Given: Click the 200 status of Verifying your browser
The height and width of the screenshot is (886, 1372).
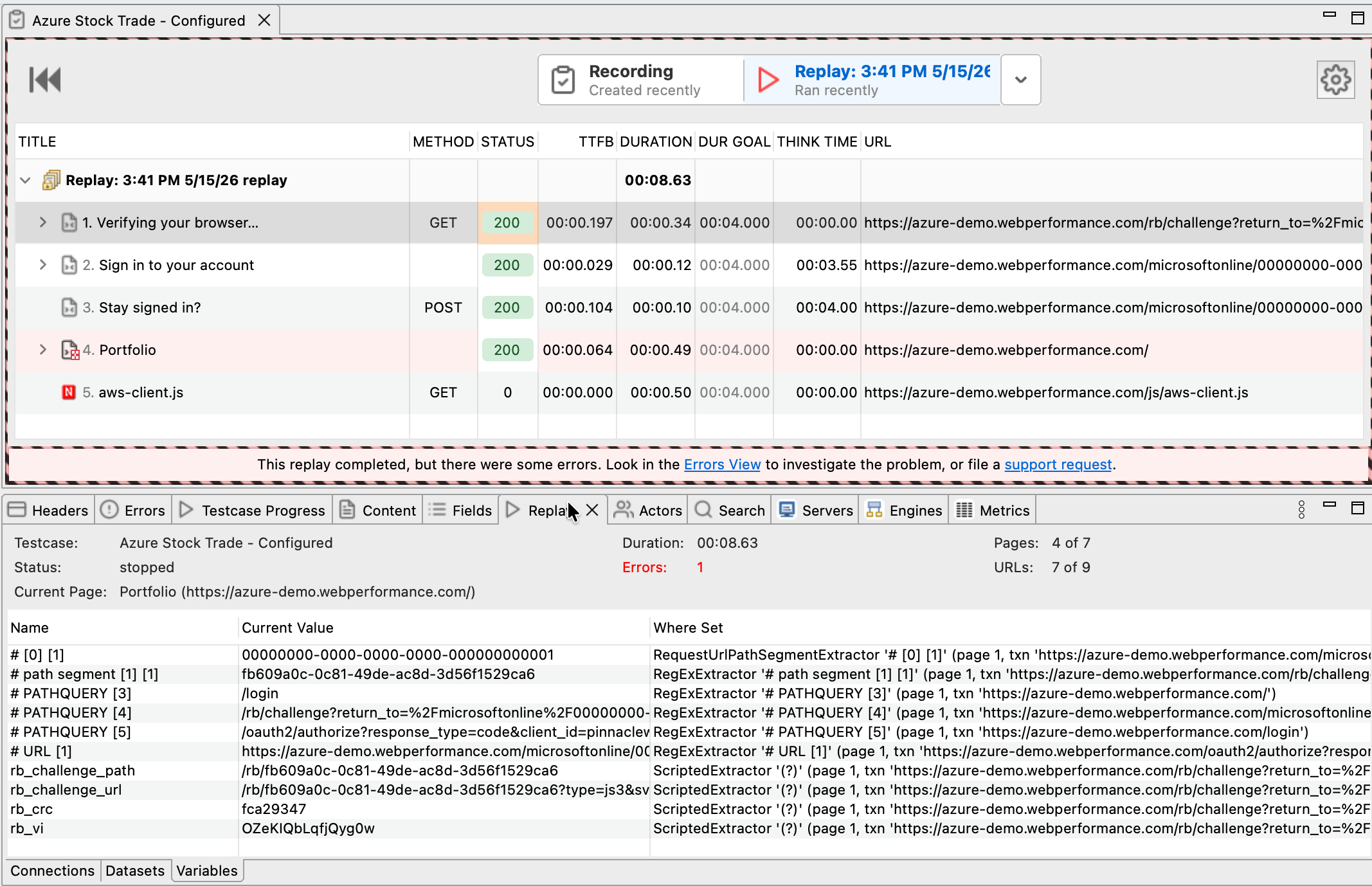Looking at the screenshot, I should [507, 222].
